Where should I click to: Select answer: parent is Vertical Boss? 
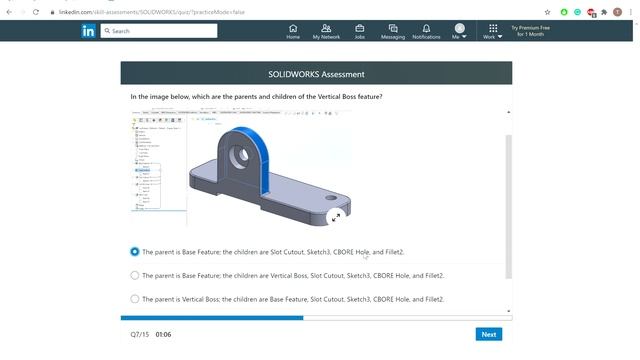pyautogui.click(x=135, y=299)
